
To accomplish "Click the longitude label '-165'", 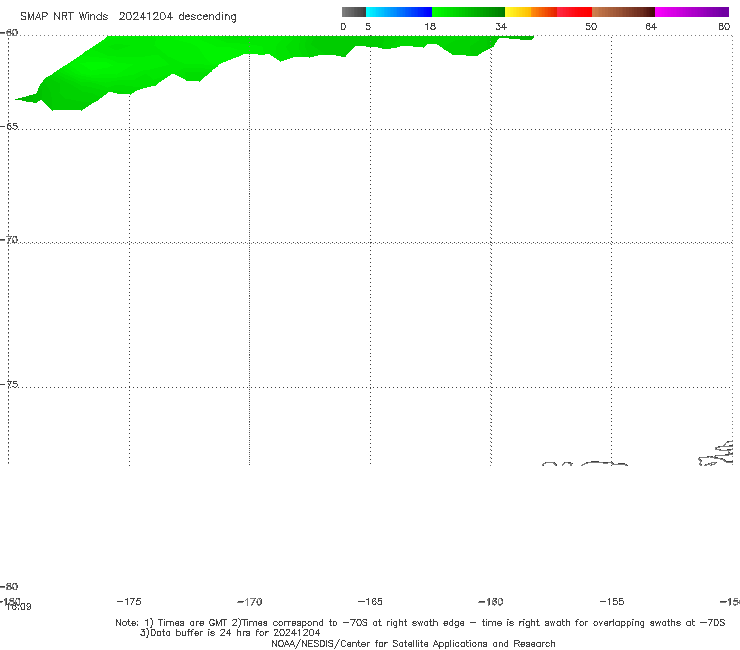I will pyautogui.click(x=370, y=601).
